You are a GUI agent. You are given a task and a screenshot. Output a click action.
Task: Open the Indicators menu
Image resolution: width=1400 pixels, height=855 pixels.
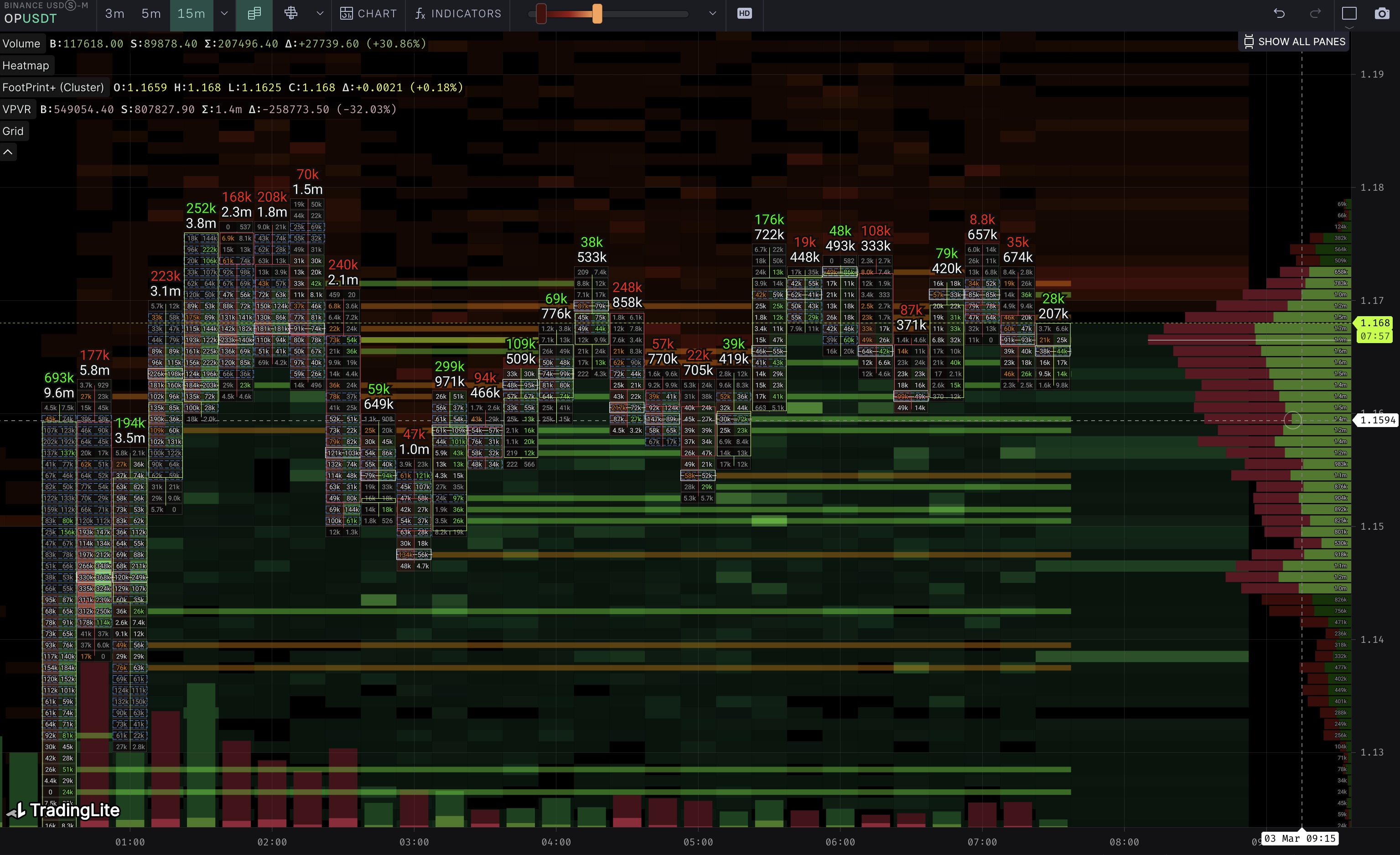point(458,13)
